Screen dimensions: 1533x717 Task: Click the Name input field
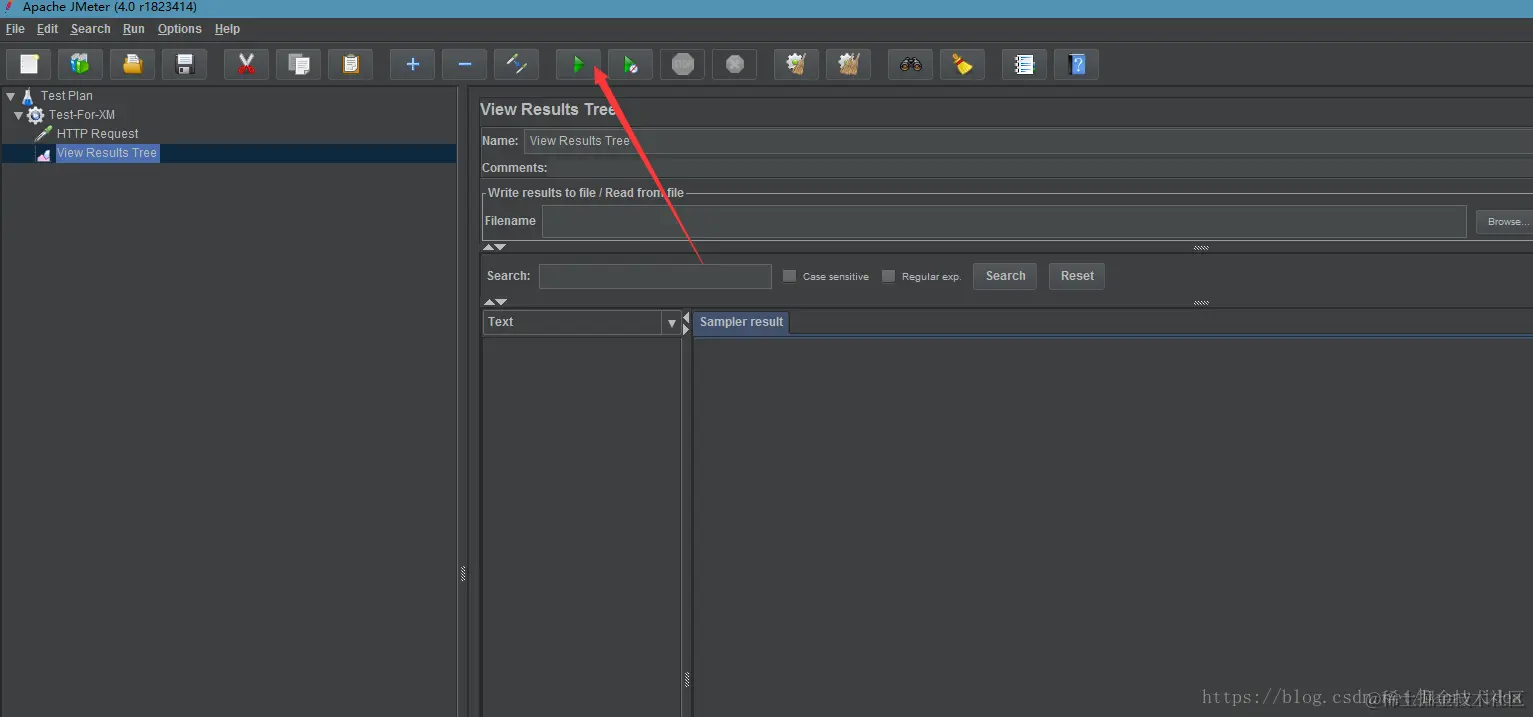(1028, 141)
